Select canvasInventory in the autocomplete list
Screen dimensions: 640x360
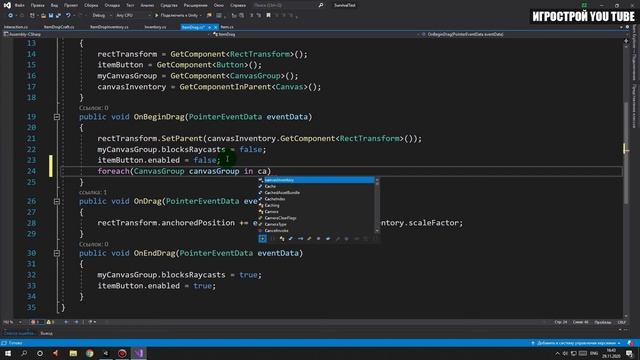[x=316, y=180]
